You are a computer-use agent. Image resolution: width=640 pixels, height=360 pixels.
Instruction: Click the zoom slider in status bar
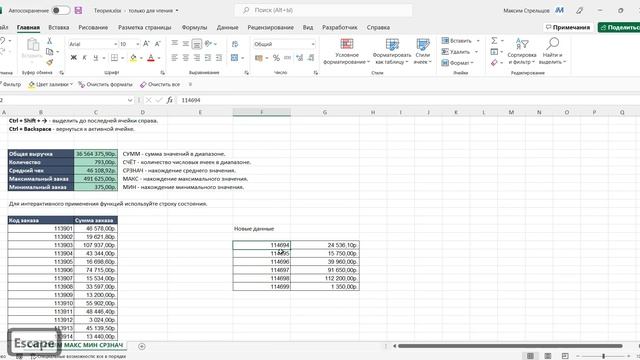[x=603, y=356]
